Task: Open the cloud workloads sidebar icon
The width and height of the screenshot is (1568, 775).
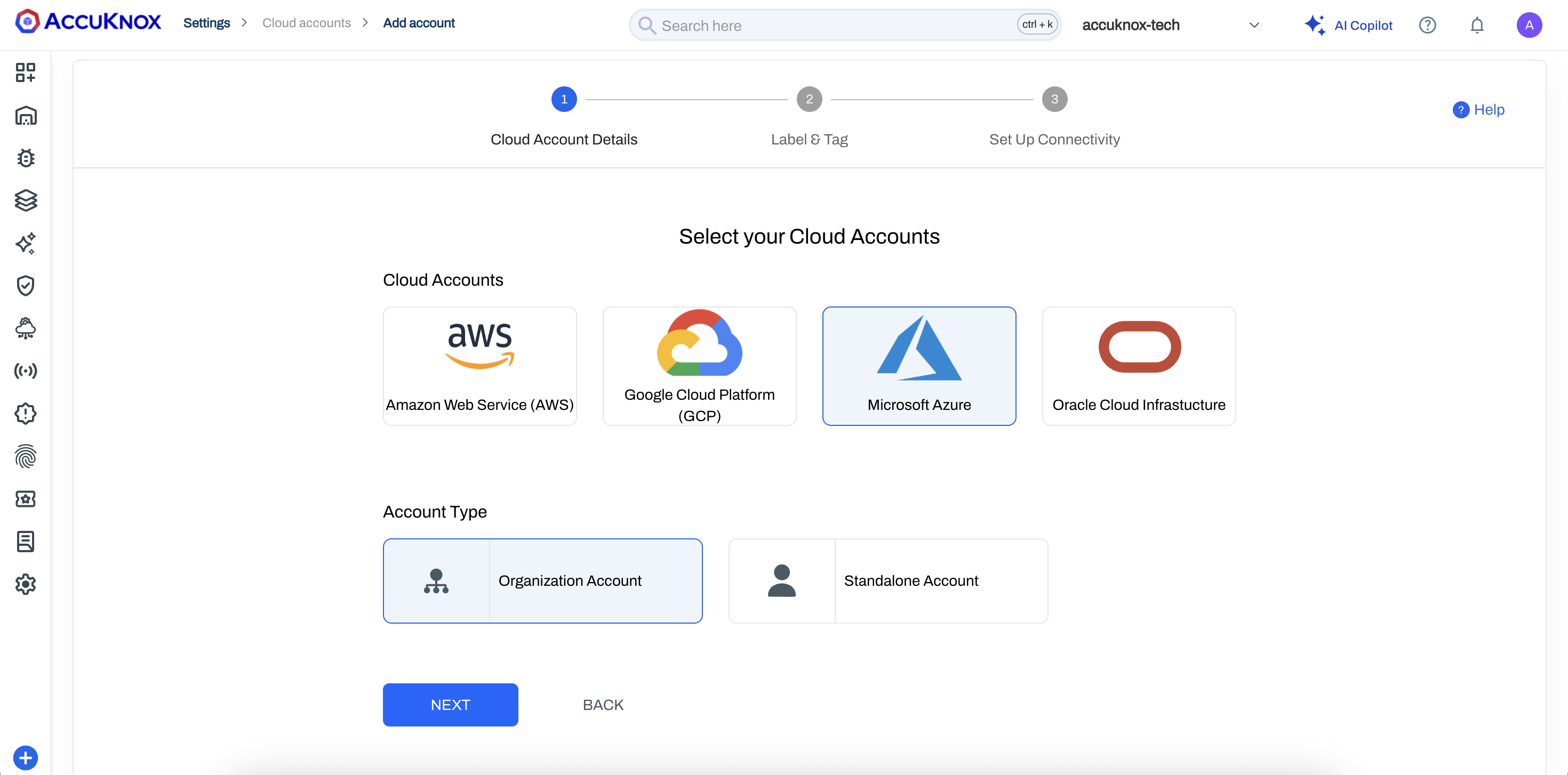Action: point(26,328)
